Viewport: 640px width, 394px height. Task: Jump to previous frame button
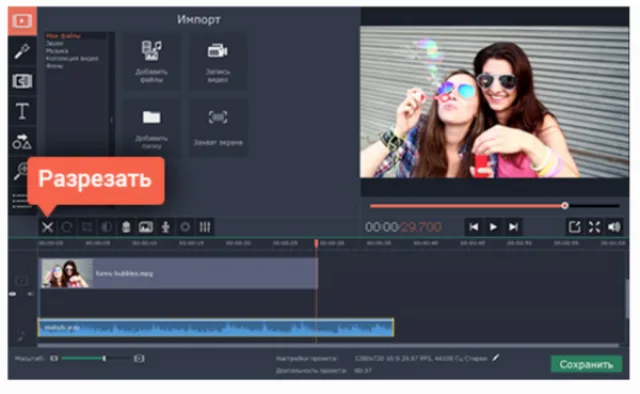tap(473, 227)
